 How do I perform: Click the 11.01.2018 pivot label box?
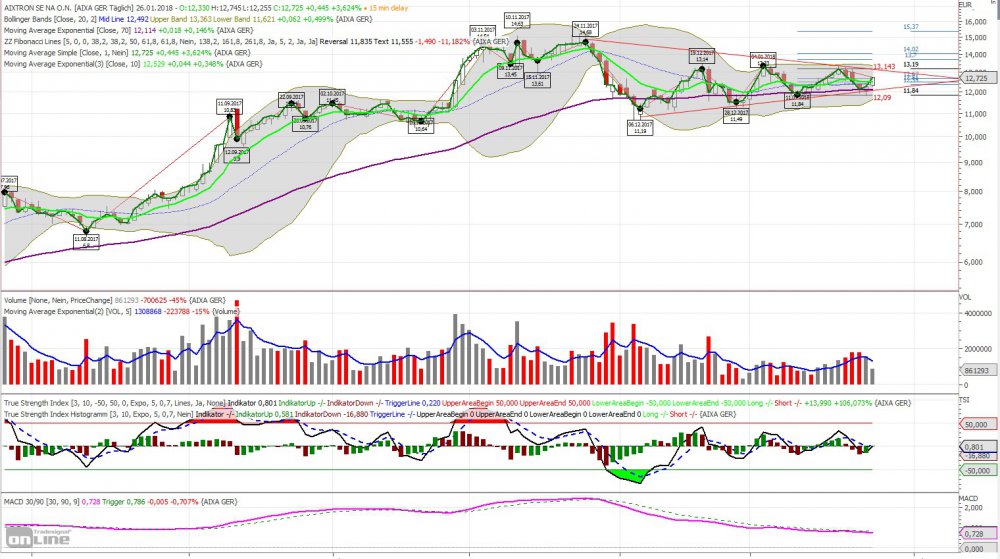click(797, 100)
